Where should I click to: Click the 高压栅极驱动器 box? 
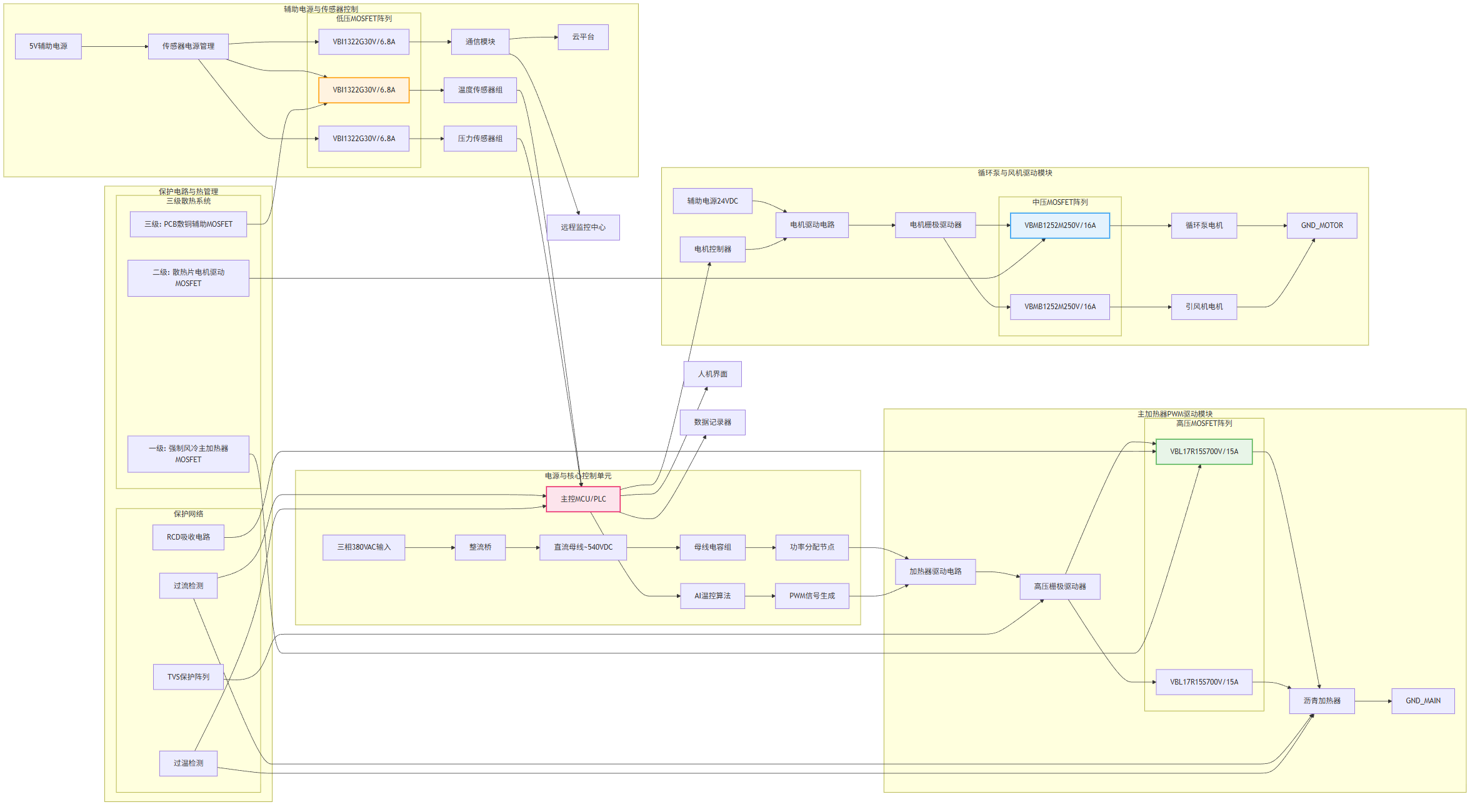coord(1059,587)
